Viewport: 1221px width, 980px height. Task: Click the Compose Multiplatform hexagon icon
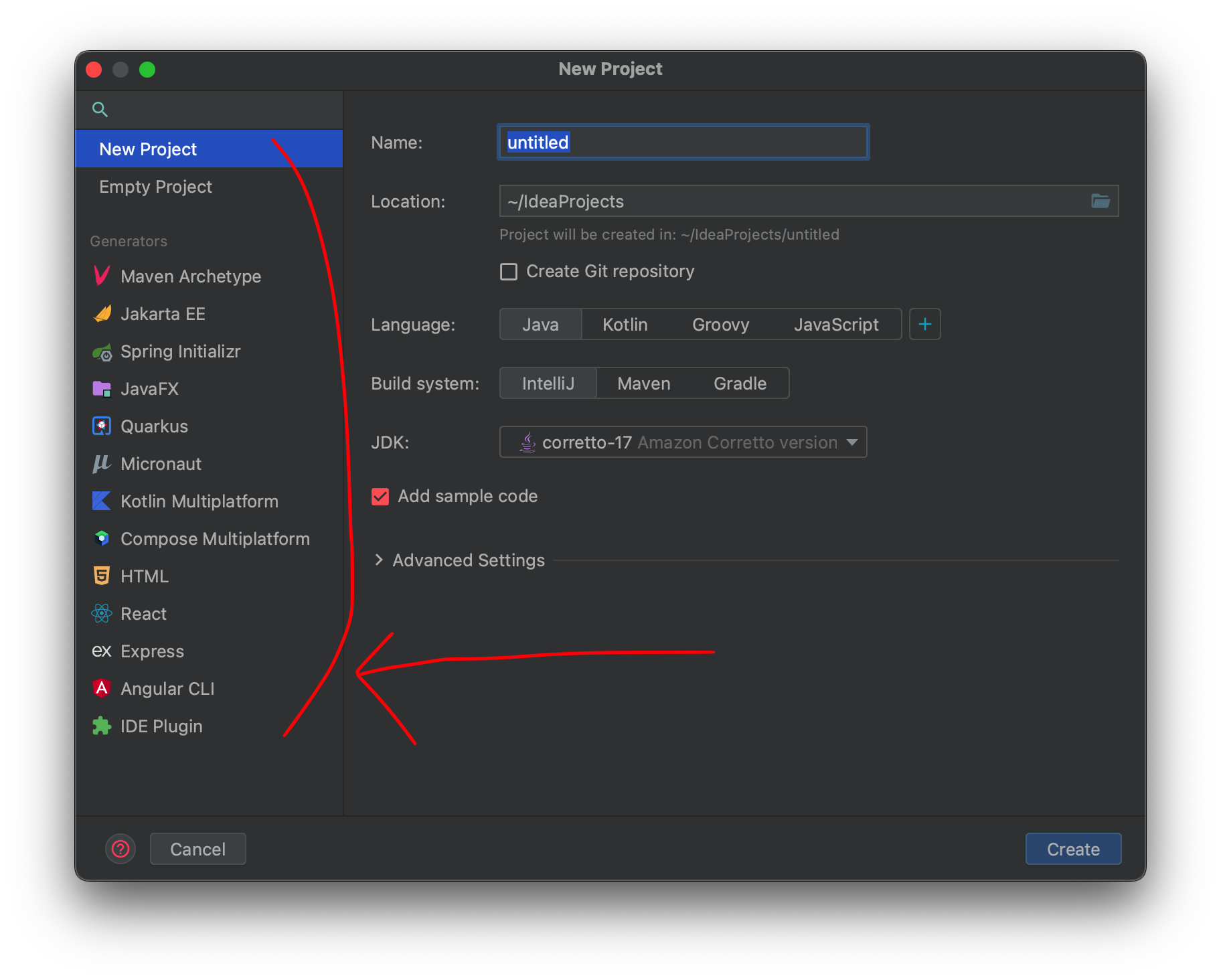(x=102, y=538)
